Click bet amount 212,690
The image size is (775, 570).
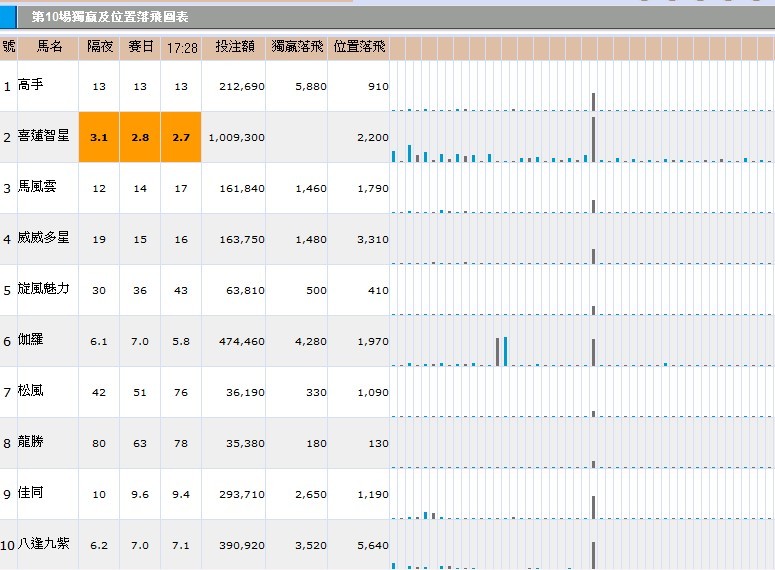pyautogui.click(x=242, y=87)
